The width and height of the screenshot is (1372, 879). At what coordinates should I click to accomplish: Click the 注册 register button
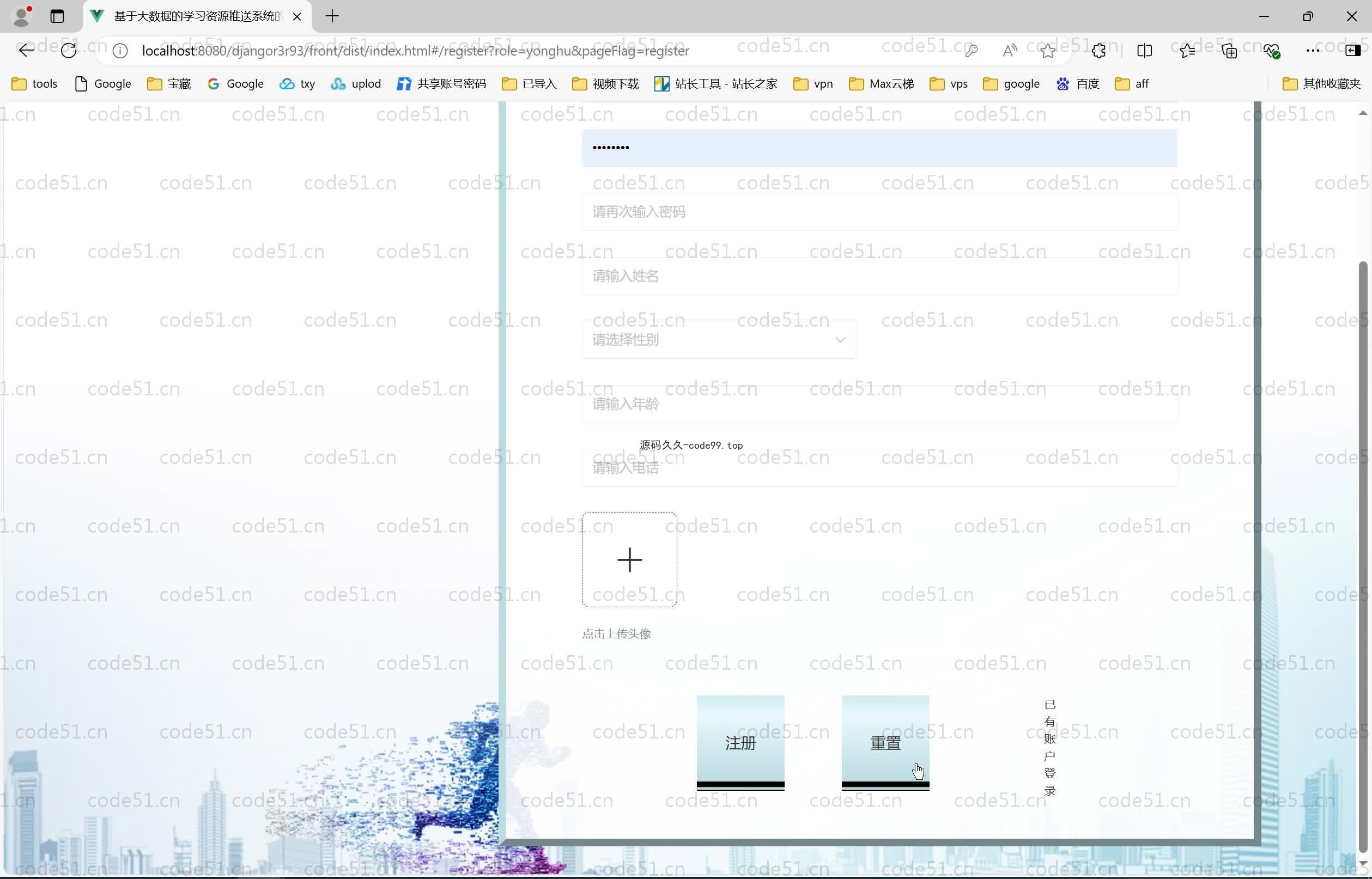740,743
